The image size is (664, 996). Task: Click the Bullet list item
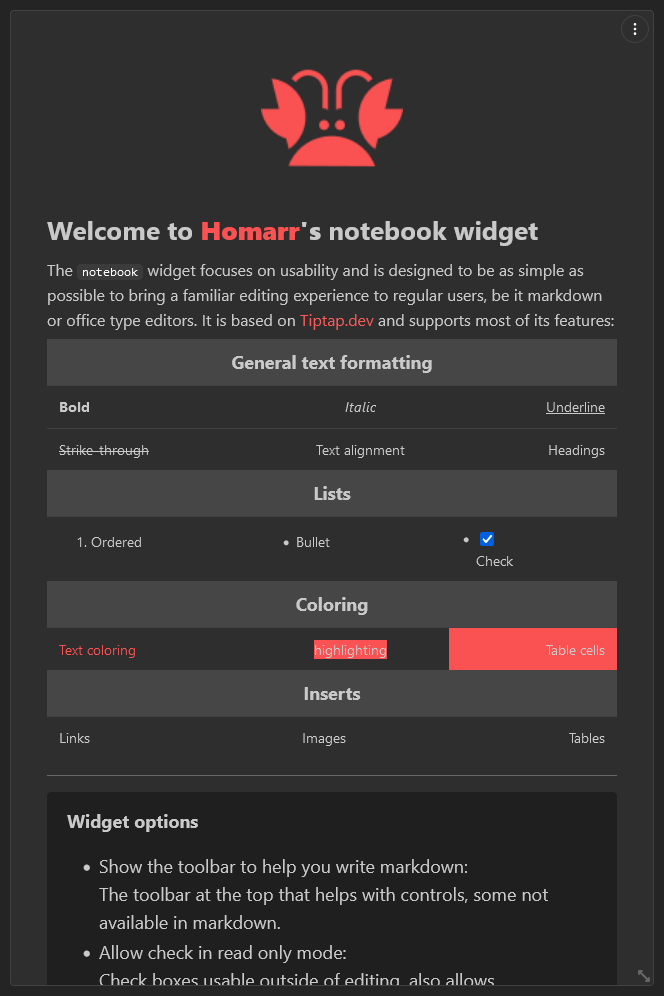pyautogui.click(x=313, y=542)
